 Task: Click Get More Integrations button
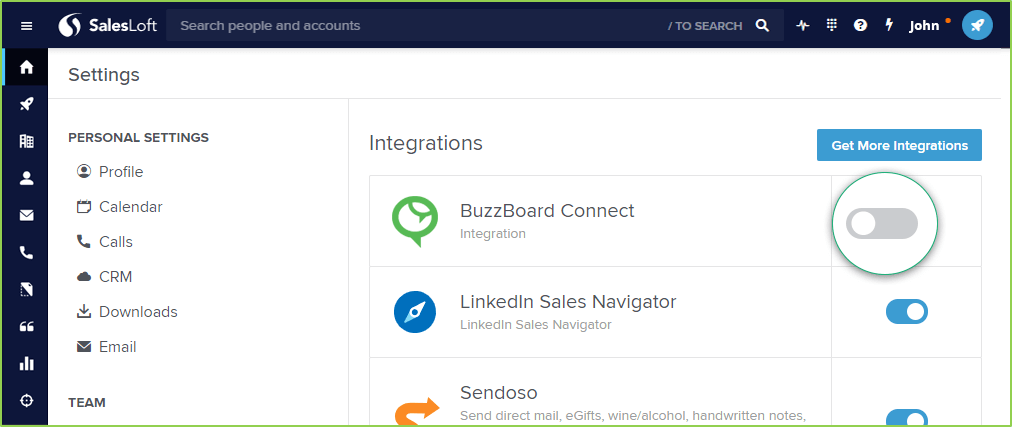tap(899, 145)
